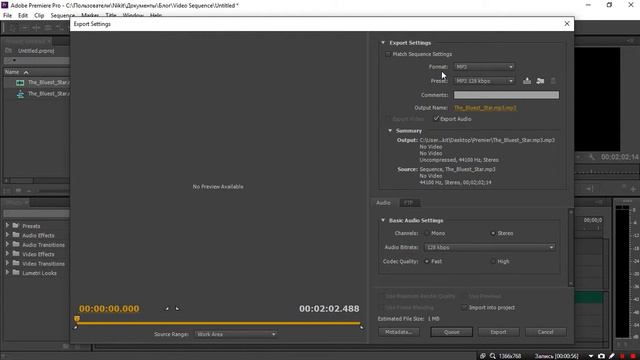The image size is (640, 360).
Task: Expand the Video Effects folder
Action: click(x=7, y=253)
